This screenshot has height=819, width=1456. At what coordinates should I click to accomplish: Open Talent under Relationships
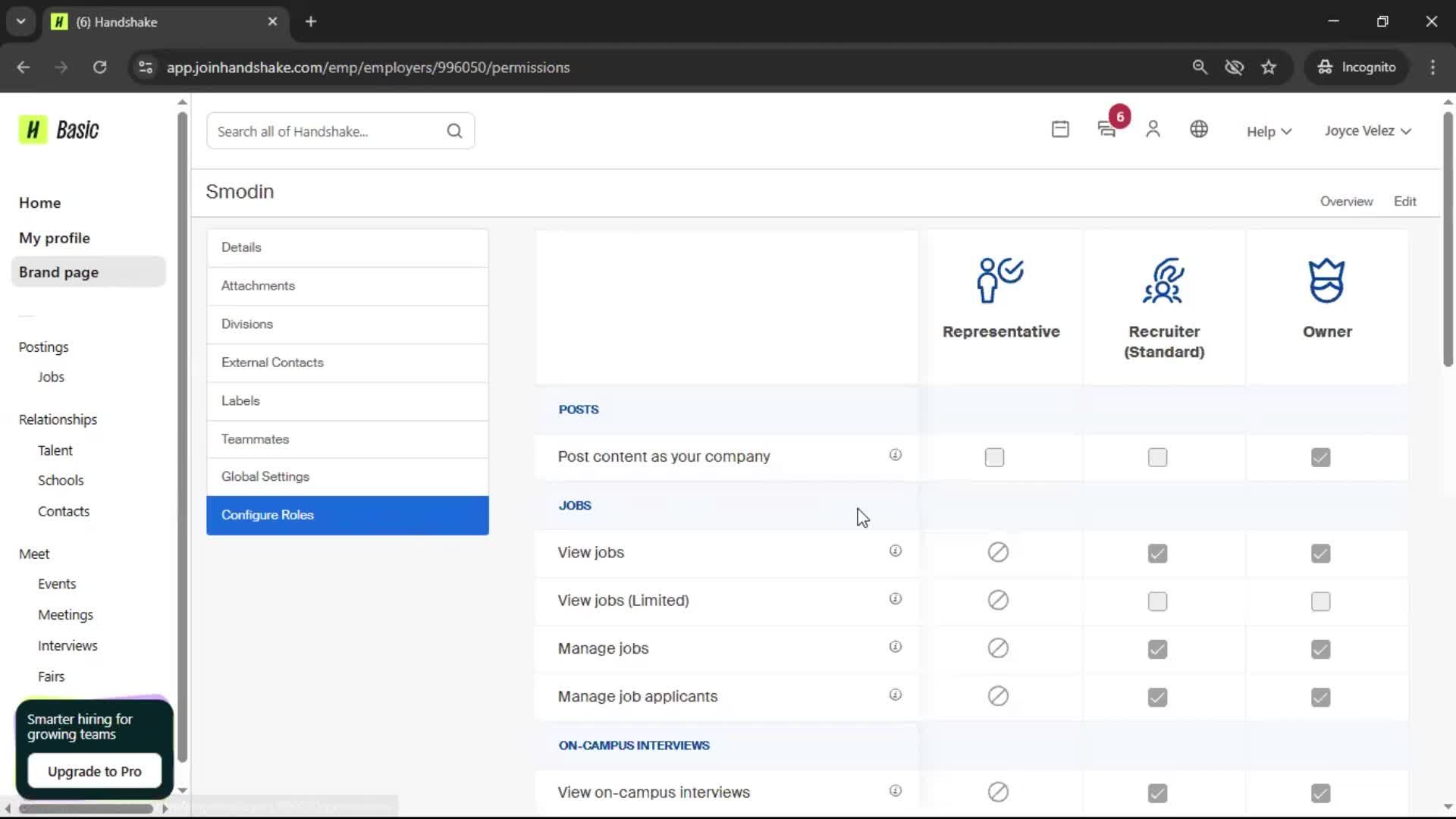pos(55,450)
